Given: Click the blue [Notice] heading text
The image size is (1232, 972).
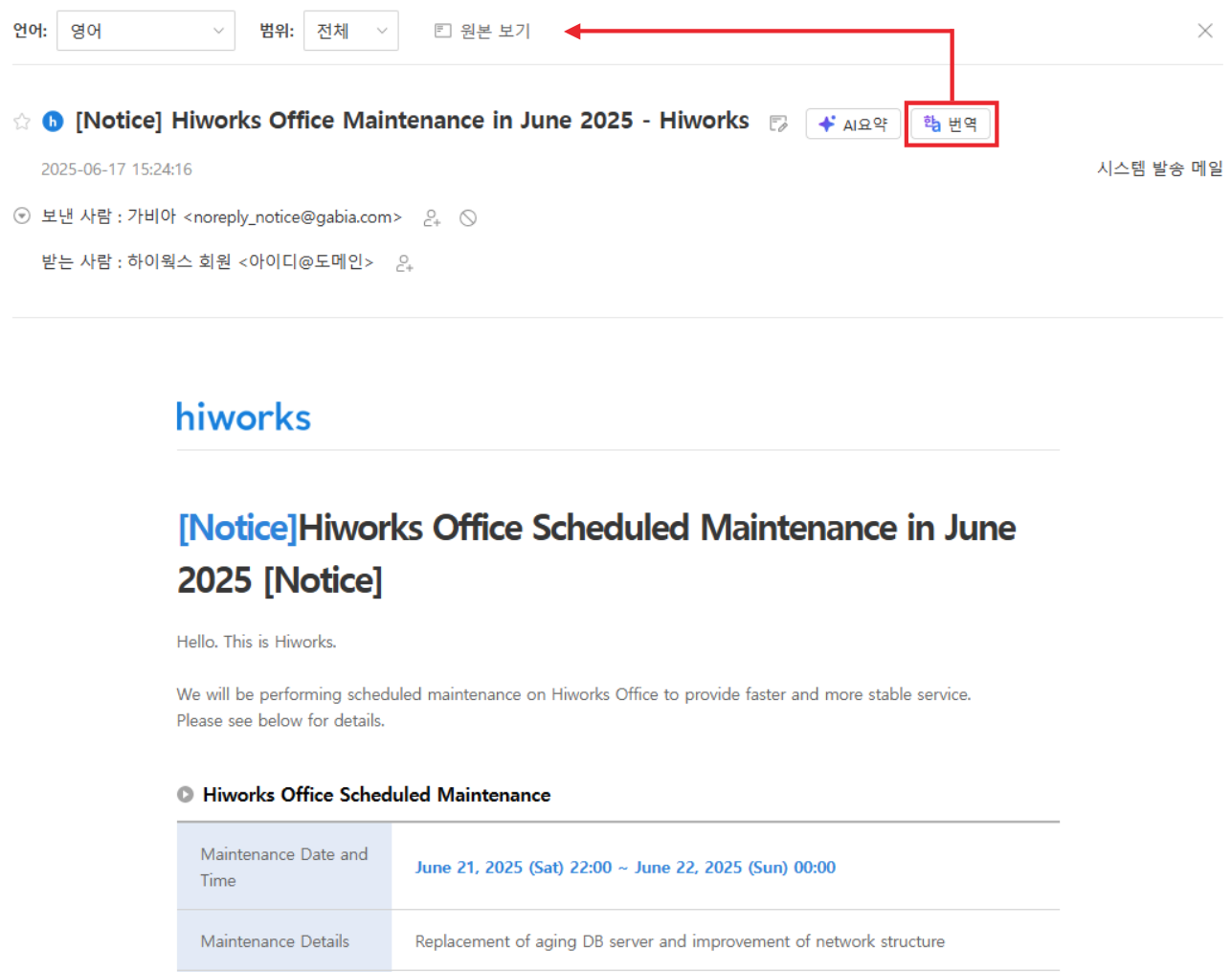Looking at the screenshot, I should [x=237, y=528].
